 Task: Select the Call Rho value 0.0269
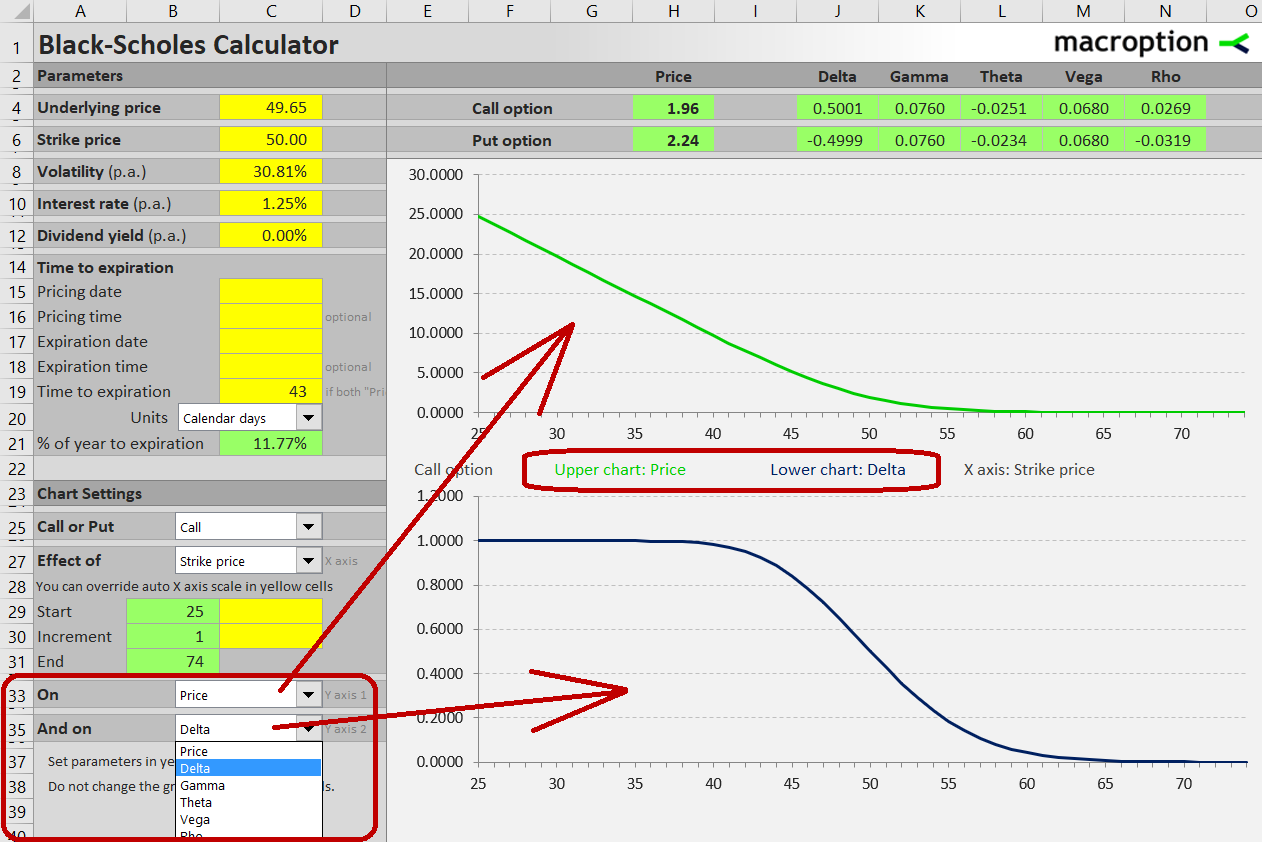(1165, 108)
